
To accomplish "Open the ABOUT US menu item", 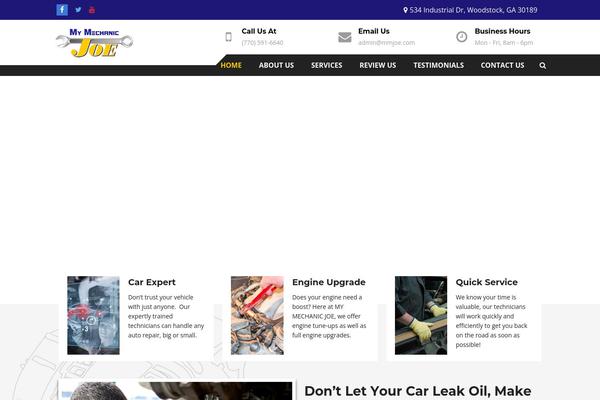I will pyautogui.click(x=276, y=65).
